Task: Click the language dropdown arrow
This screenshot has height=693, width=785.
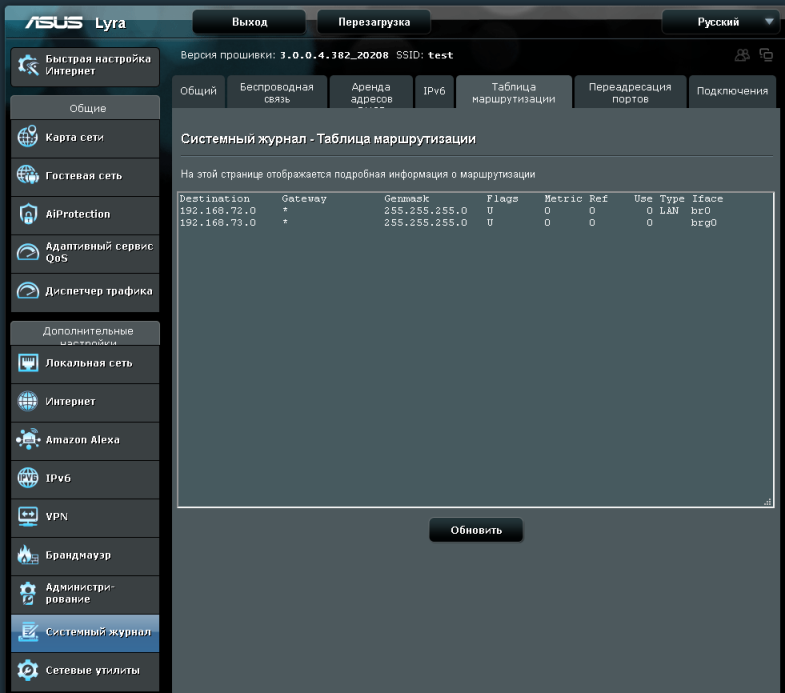Action: [x=769, y=22]
